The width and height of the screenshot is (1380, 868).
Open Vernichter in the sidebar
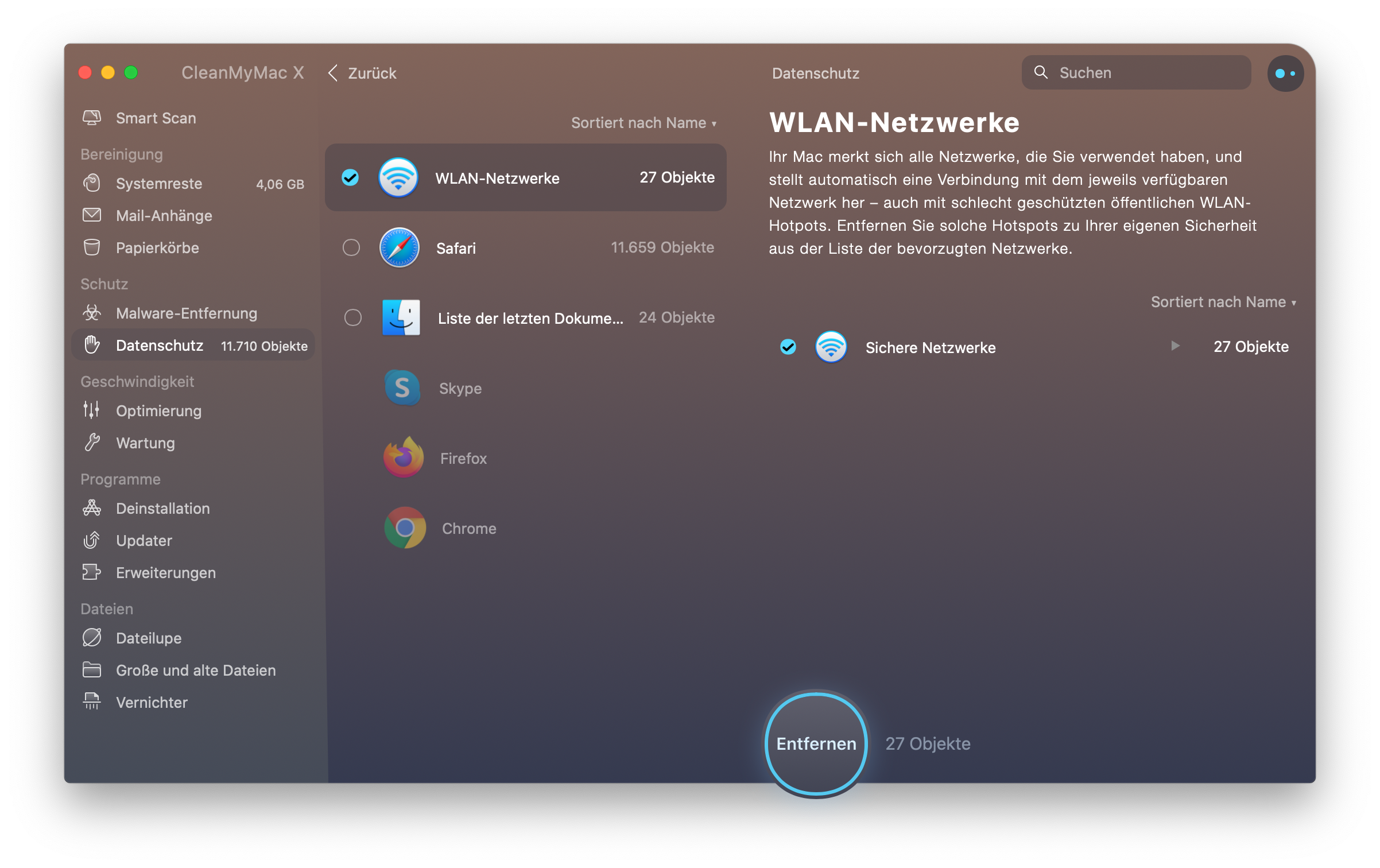[x=152, y=703]
